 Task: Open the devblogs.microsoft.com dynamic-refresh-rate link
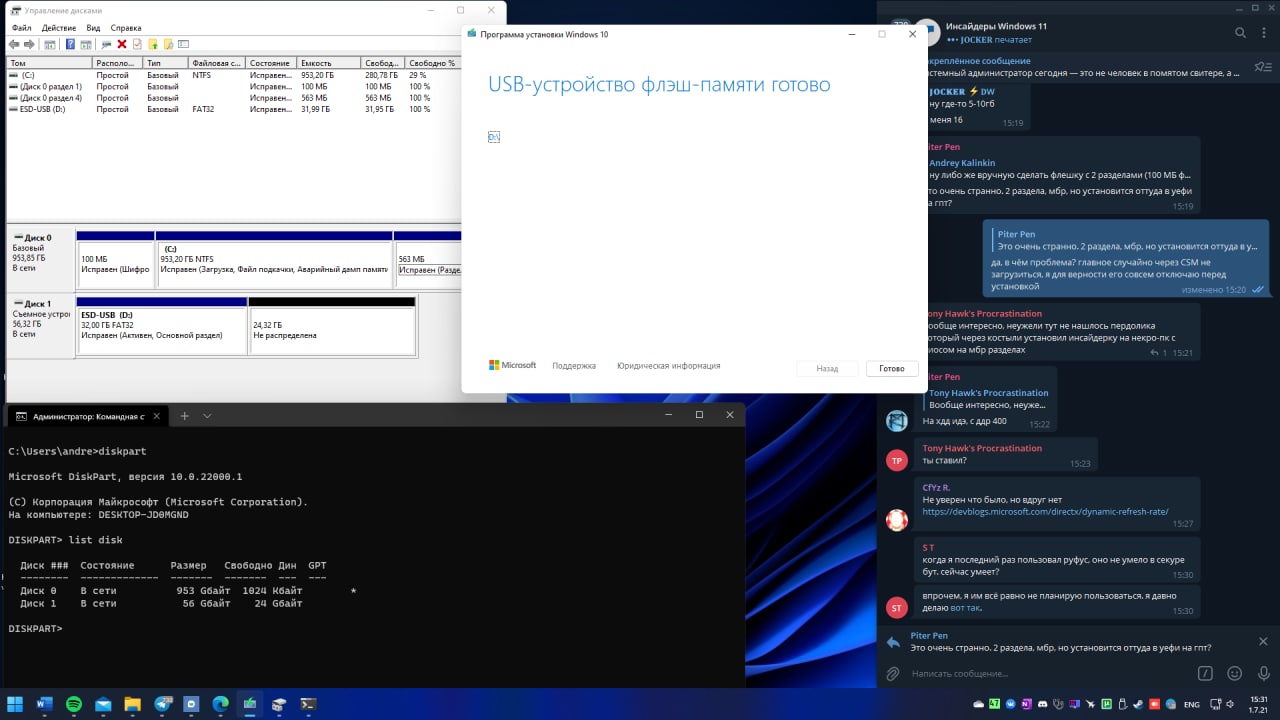pos(1045,511)
